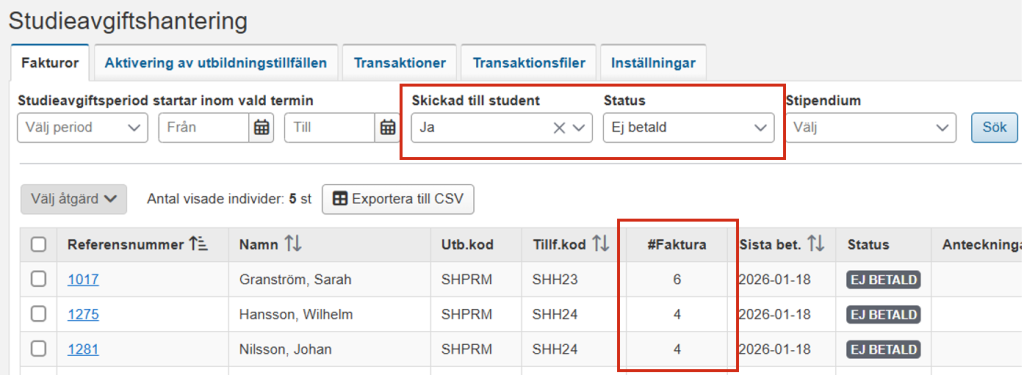Check the box for reference 1017
The width and height of the screenshot is (1024, 375).
(x=39, y=279)
